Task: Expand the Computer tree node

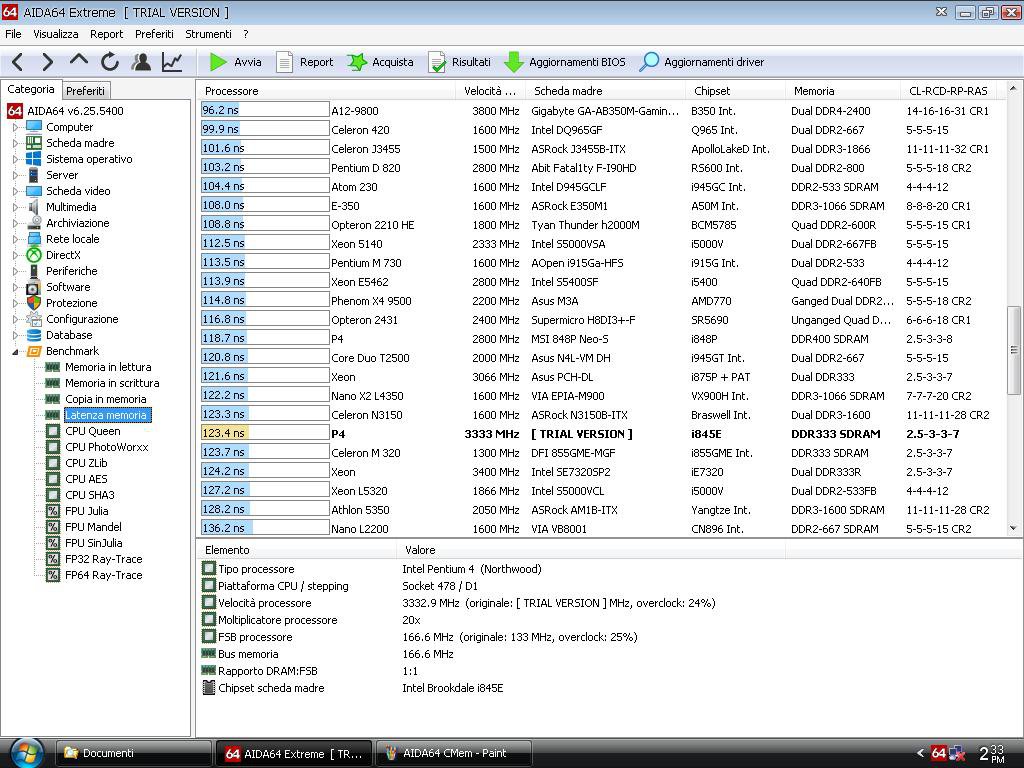Action: click(x=15, y=127)
